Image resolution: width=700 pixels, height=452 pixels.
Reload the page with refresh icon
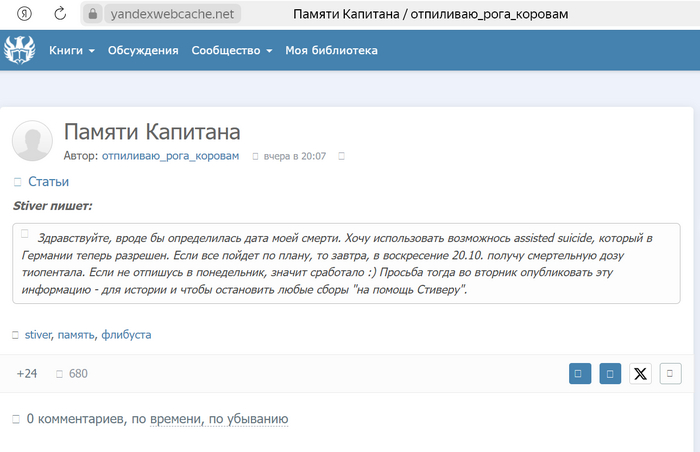click(60, 14)
